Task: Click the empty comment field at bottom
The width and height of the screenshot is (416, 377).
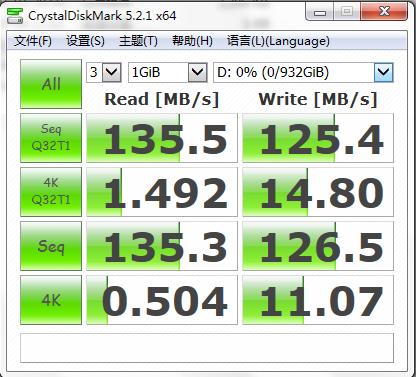Action: pos(207,348)
